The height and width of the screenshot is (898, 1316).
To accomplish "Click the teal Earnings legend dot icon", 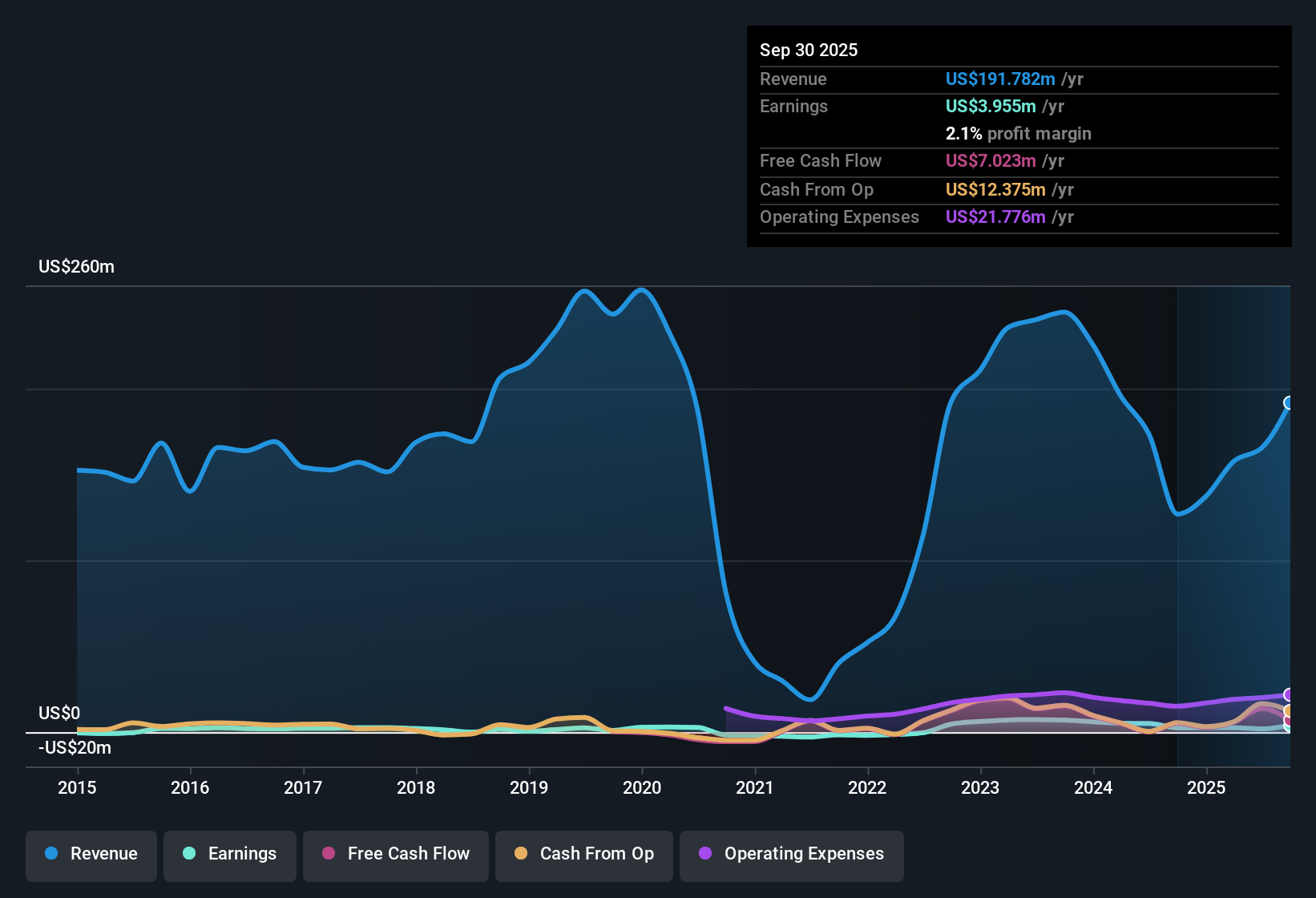I will point(189,854).
